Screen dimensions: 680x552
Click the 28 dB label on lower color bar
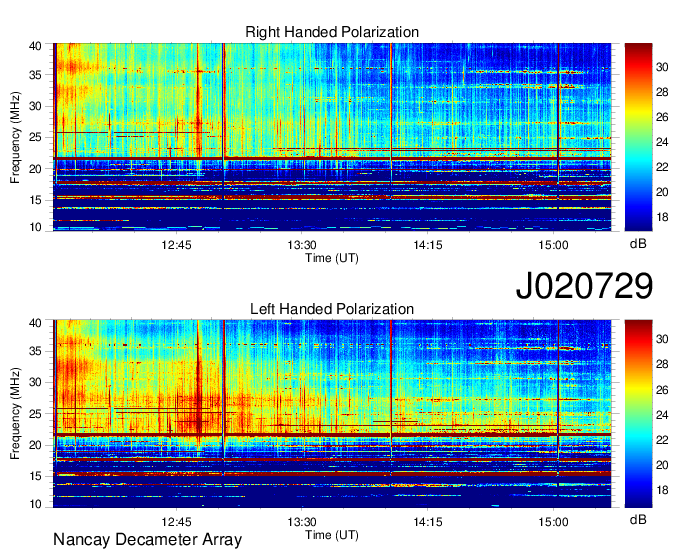[662, 365]
